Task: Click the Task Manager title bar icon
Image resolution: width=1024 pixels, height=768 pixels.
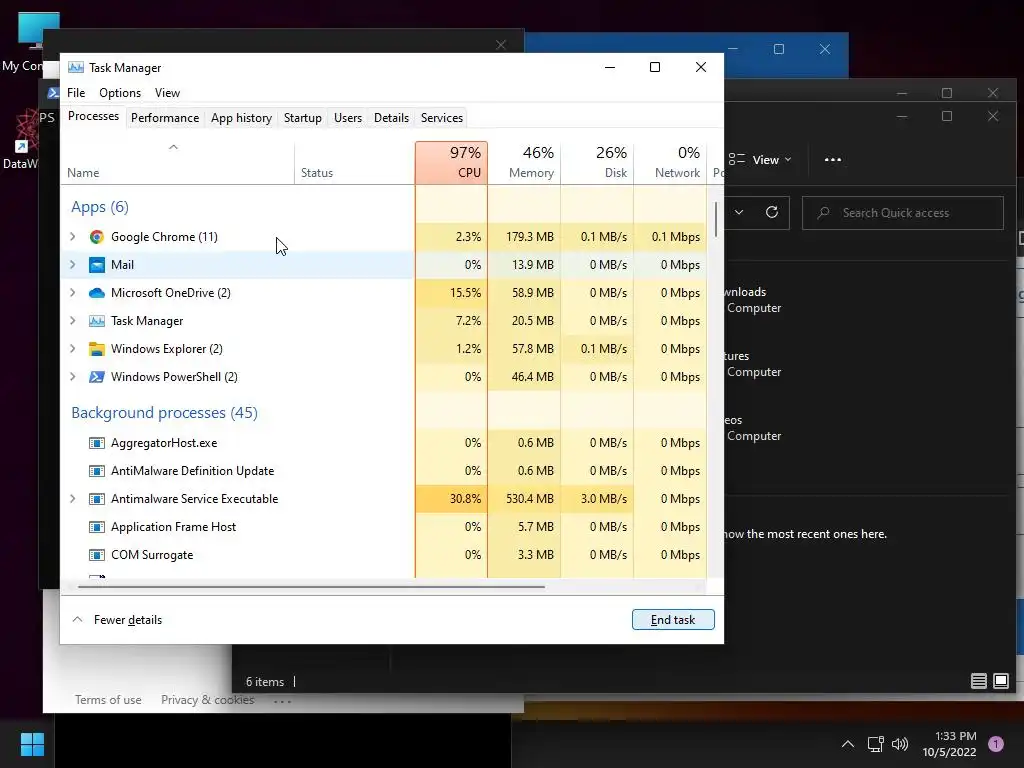Action: coord(76,67)
